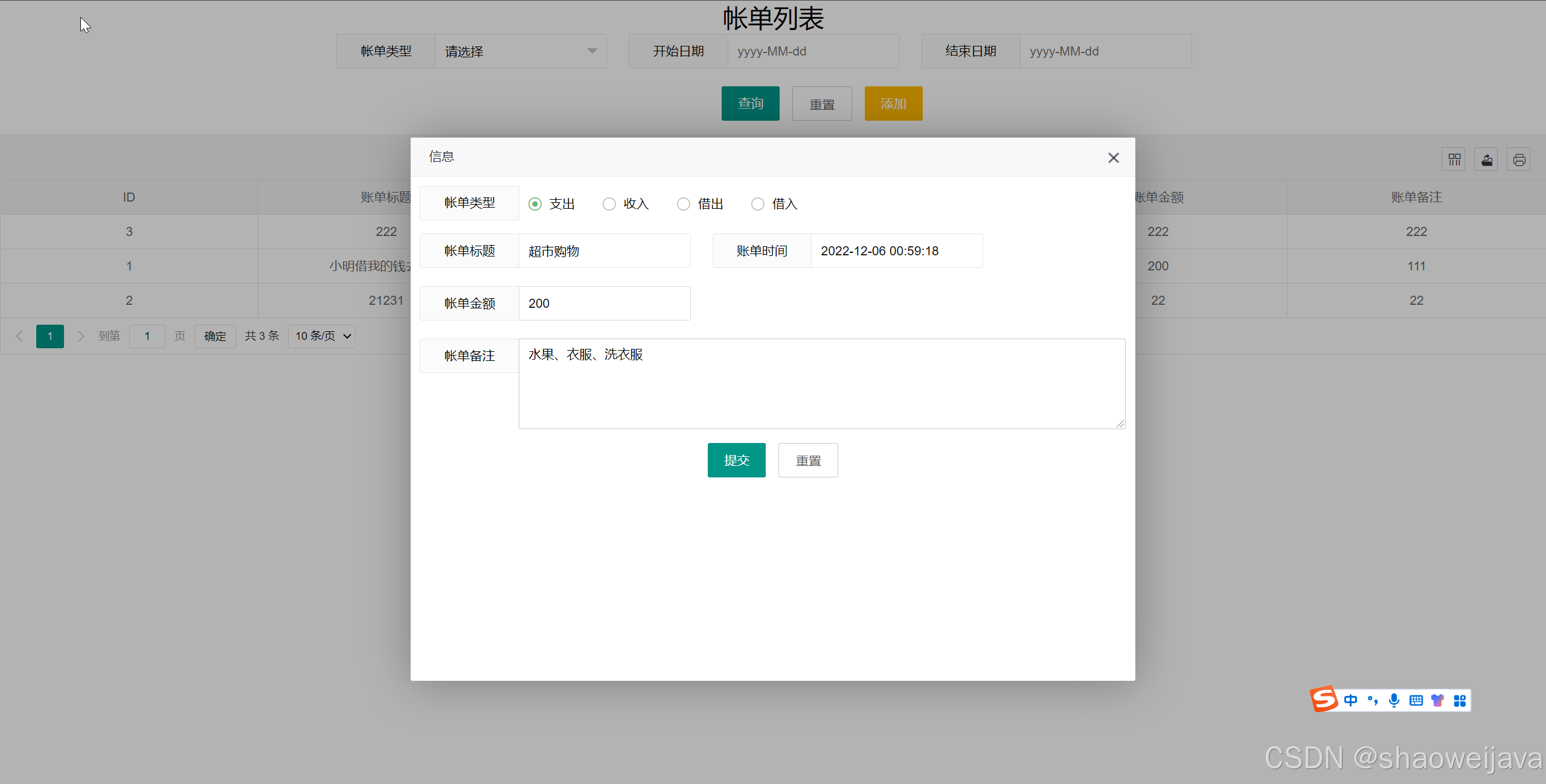Click Sogou input method S logo
The width and height of the screenshot is (1546, 784).
(x=1324, y=700)
